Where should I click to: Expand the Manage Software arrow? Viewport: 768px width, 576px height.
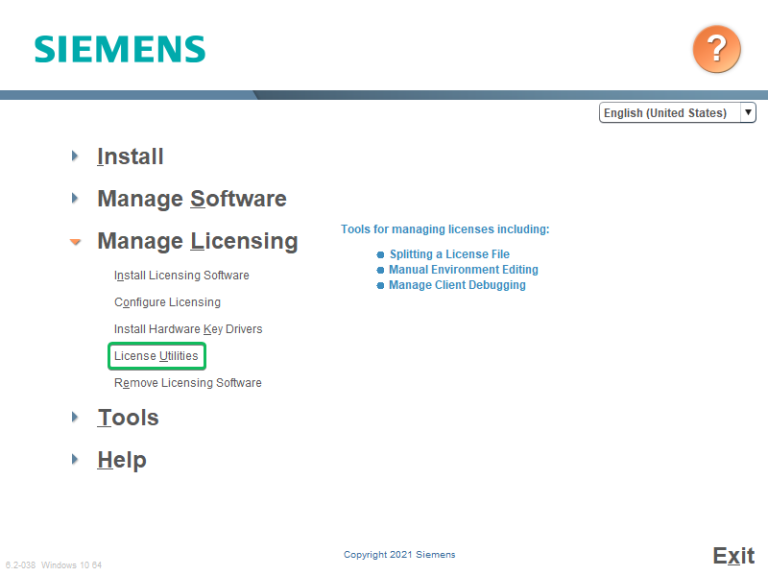pos(74,198)
